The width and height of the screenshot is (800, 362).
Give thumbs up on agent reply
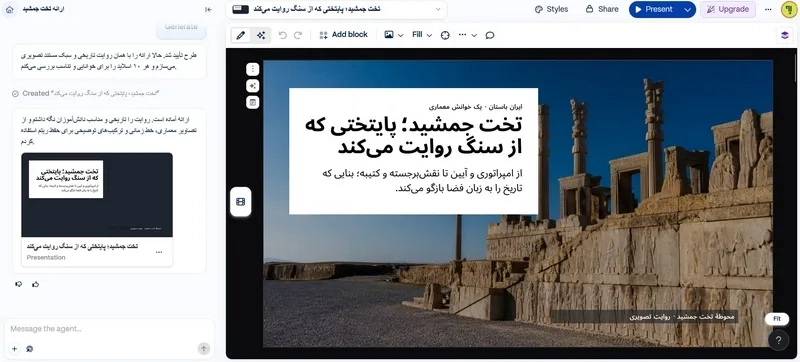pyautogui.click(x=35, y=284)
